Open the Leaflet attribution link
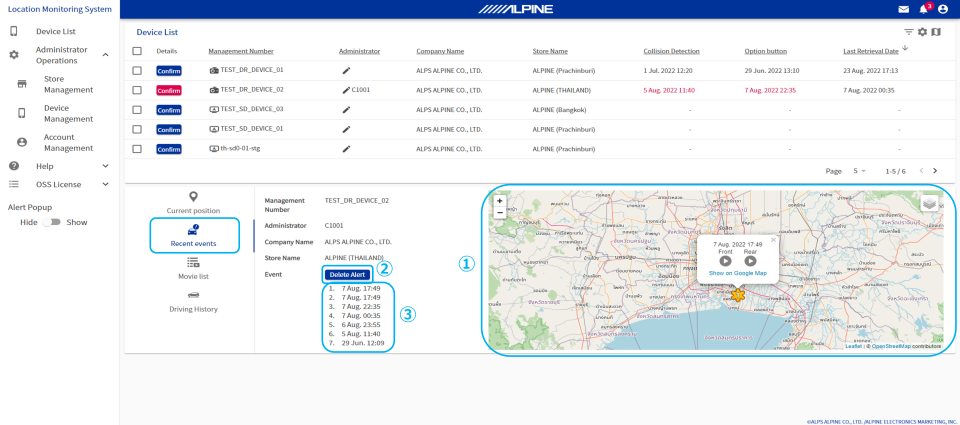This screenshot has width=960, height=425. [x=853, y=346]
